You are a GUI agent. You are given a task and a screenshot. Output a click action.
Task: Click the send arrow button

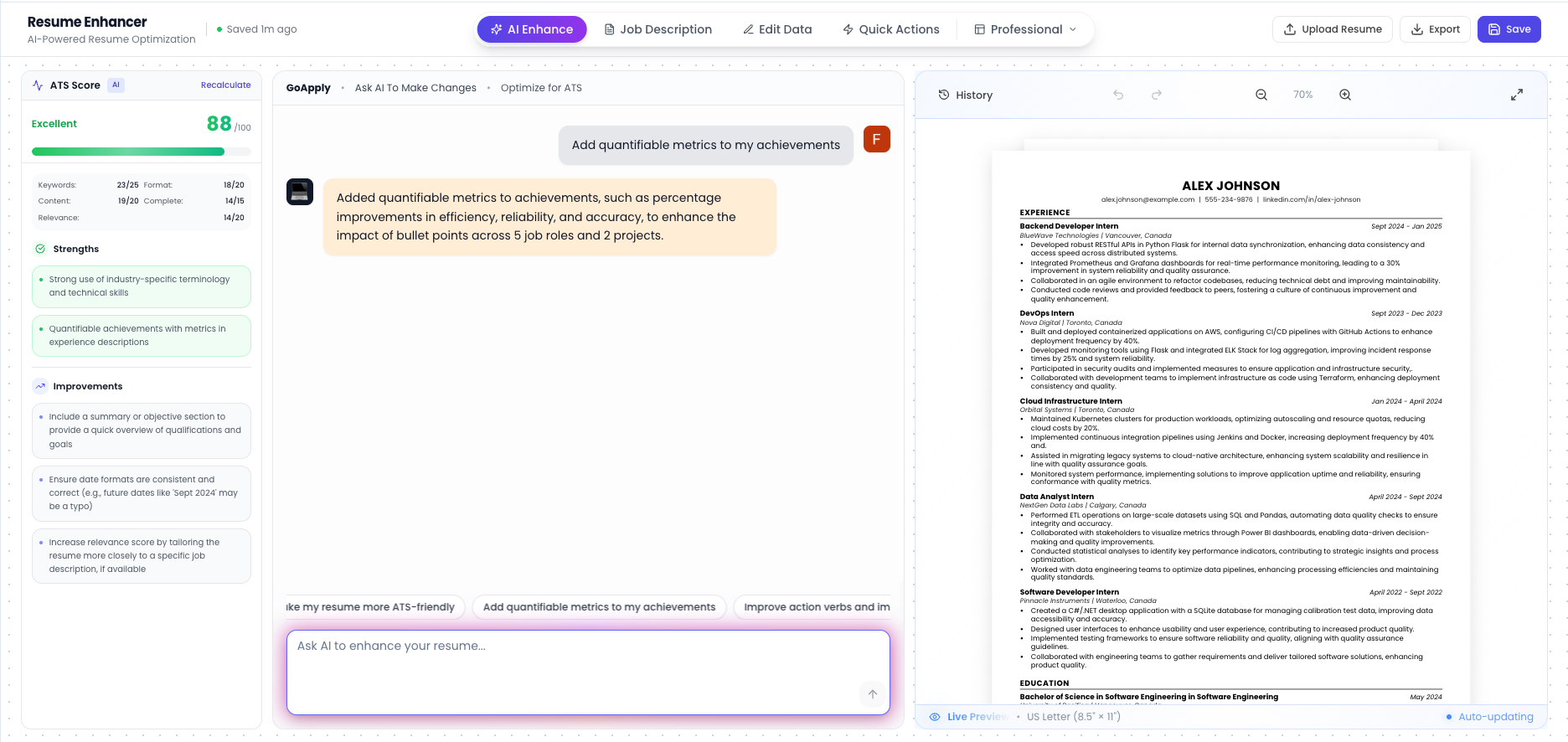pos(873,694)
